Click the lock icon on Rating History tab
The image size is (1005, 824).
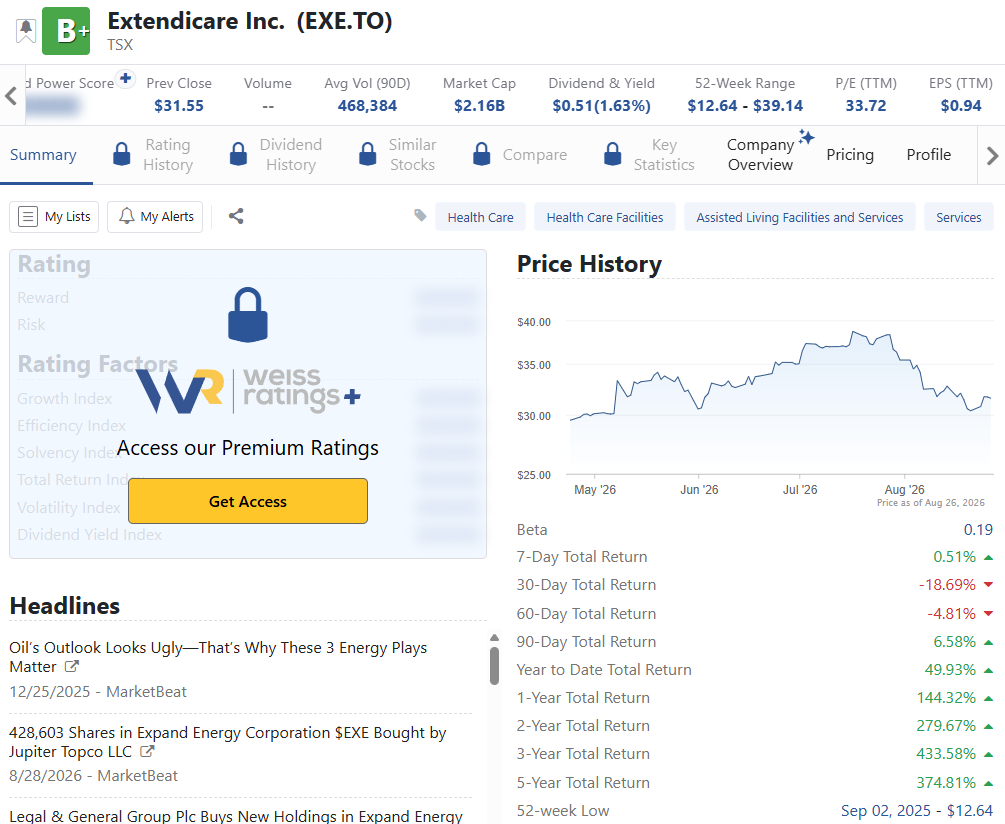click(x=122, y=154)
